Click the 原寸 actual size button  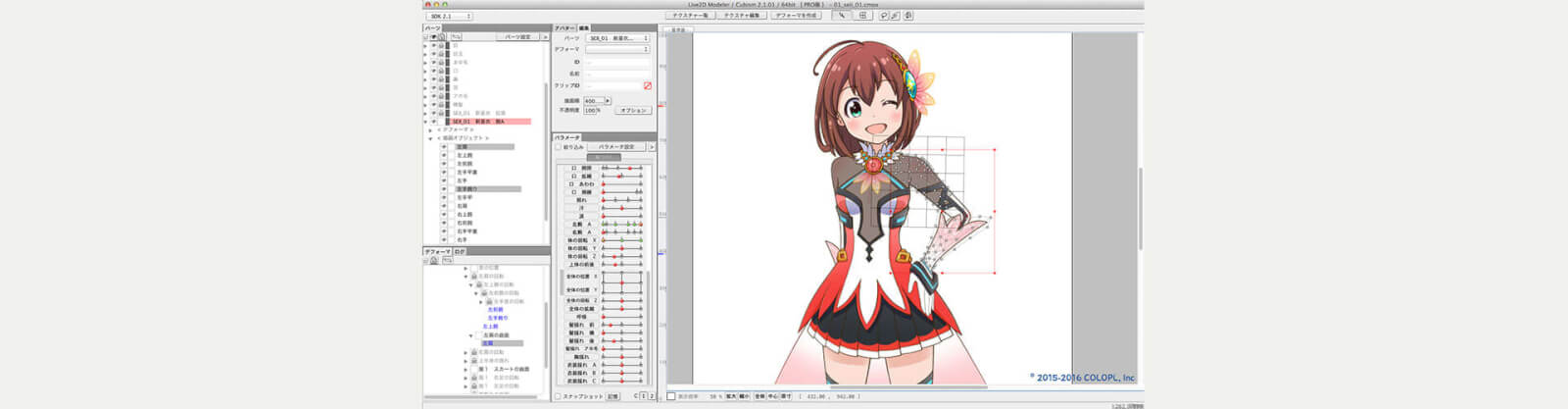click(x=786, y=396)
